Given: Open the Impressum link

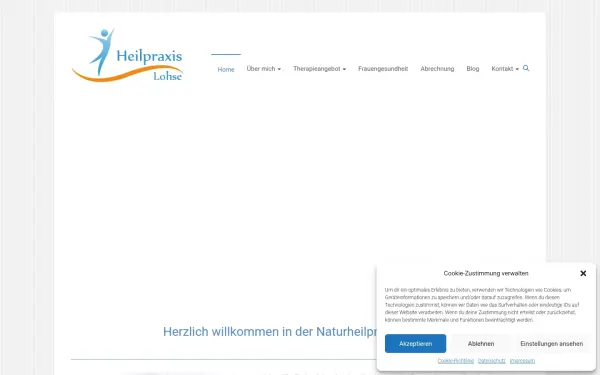Looking at the screenshot, I should pyautogui.click(x=522, y=361).
